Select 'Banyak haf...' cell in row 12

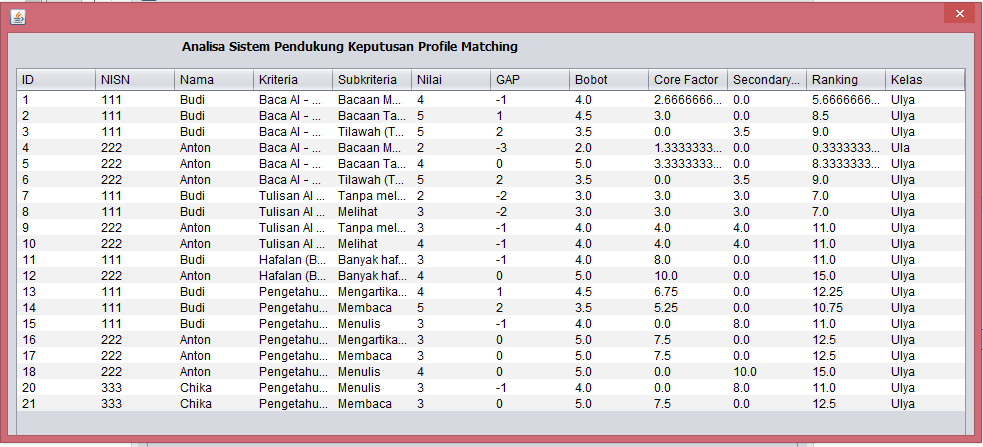click(372, 276)
